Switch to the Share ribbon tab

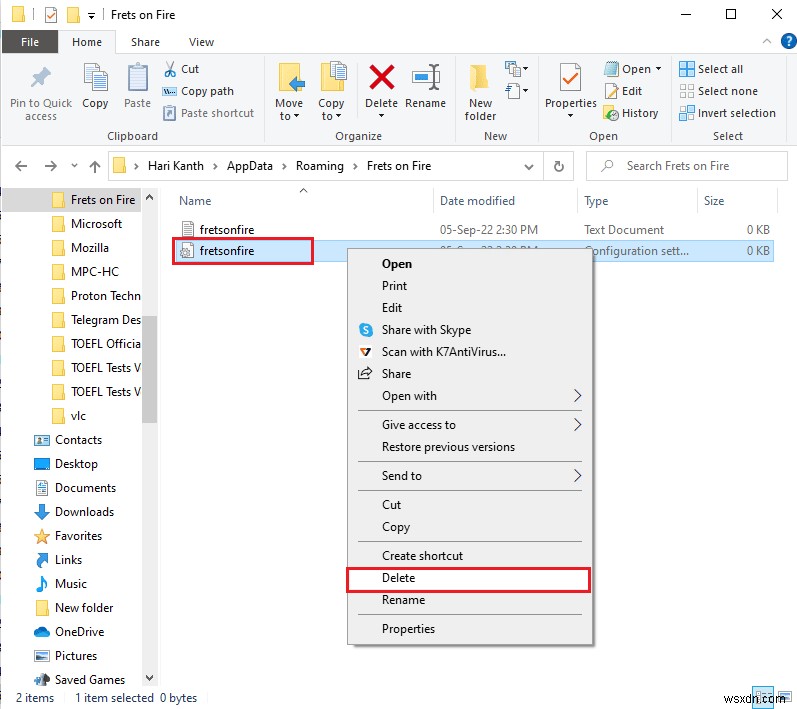click(x=145, y=42)
